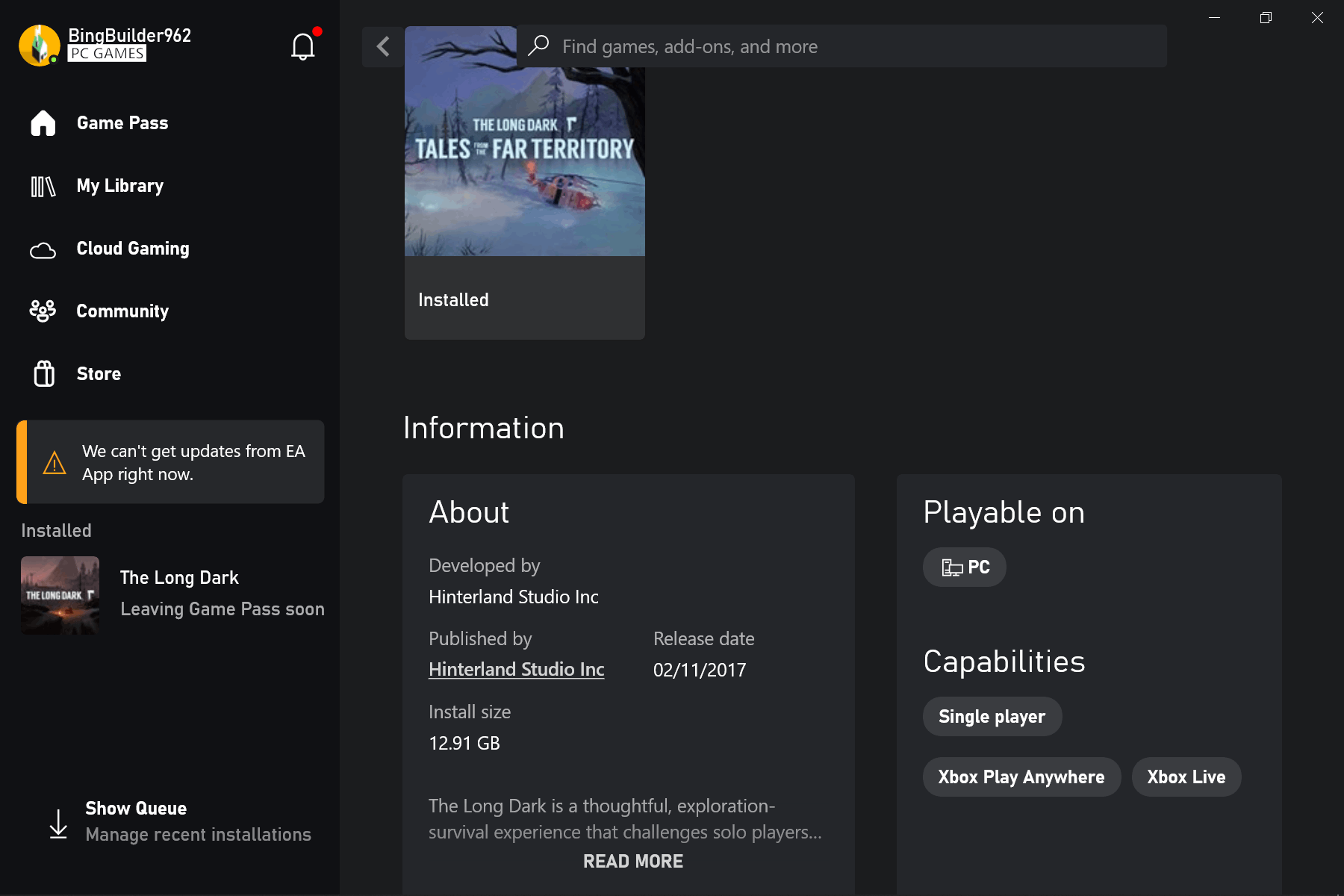Minimize the Xbox app window
The height and width of the screenshot is (896, 1344).
[x=1215, y=18]
